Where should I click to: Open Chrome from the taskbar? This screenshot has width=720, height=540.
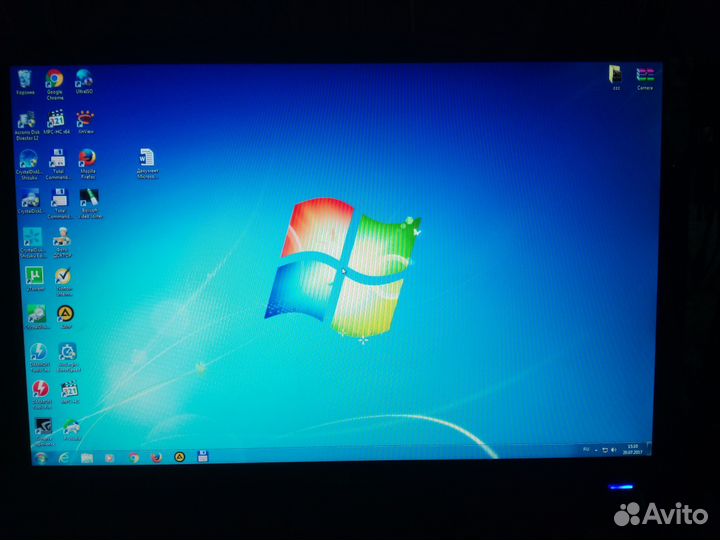[x=133, y=457]
